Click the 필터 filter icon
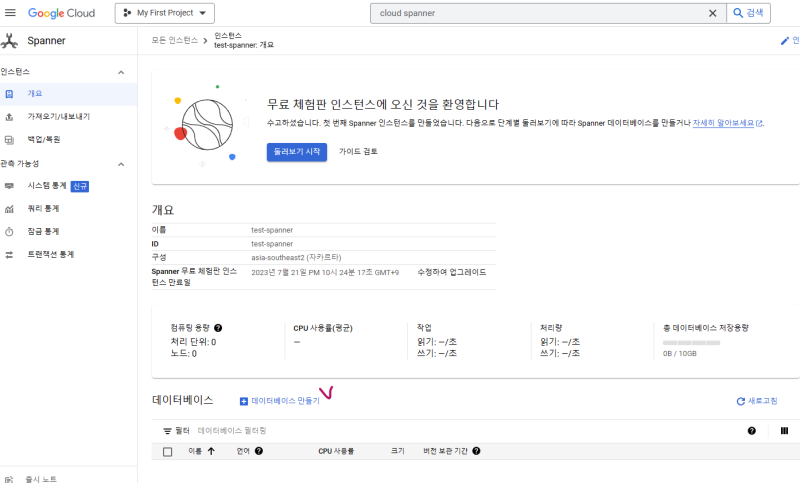 [x=168, y=431]
